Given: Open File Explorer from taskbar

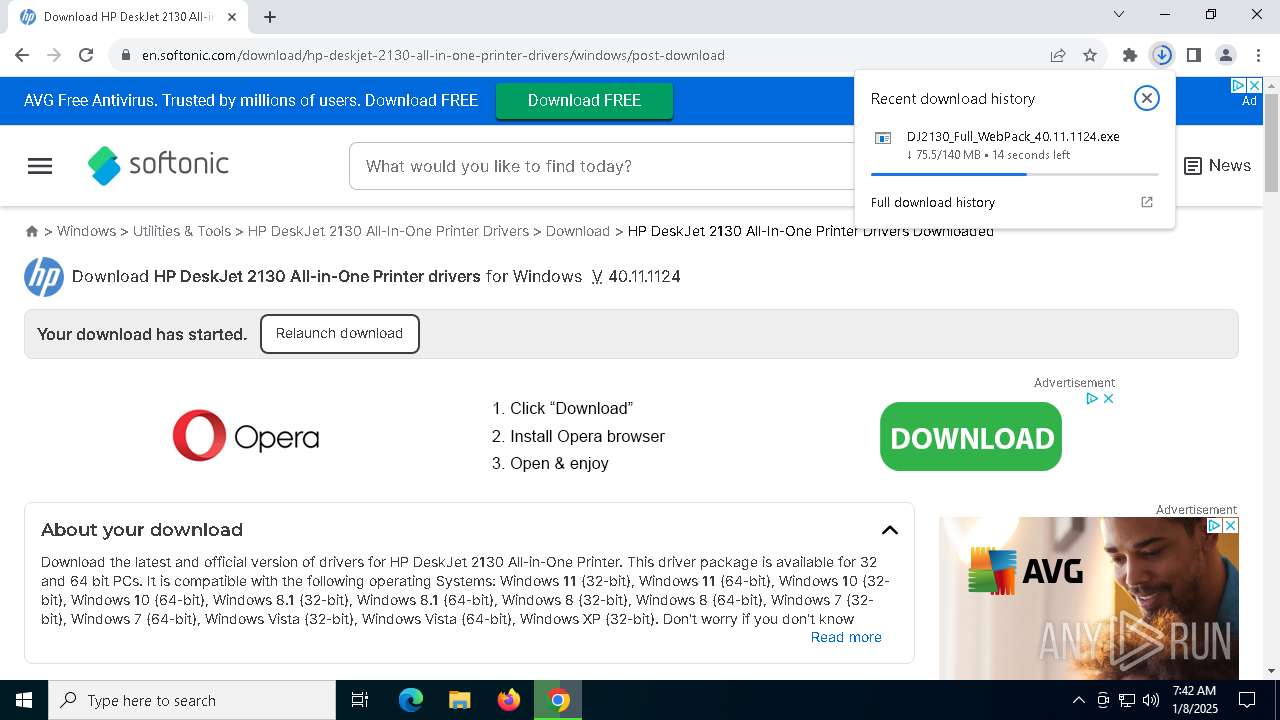Looking at the screenshot, I should 460,700.
